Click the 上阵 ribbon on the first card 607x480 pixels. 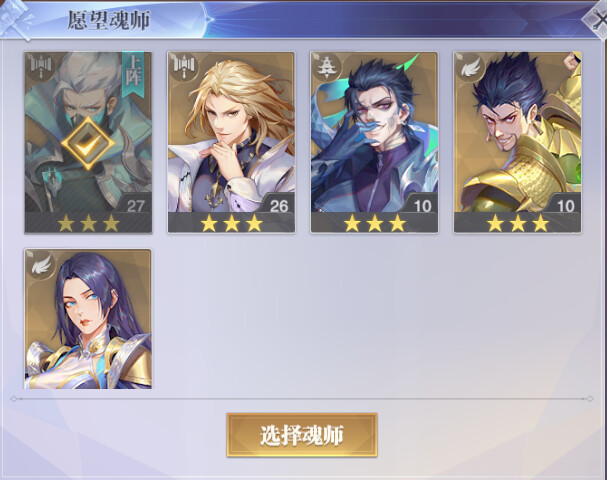[x=133, y=75]
